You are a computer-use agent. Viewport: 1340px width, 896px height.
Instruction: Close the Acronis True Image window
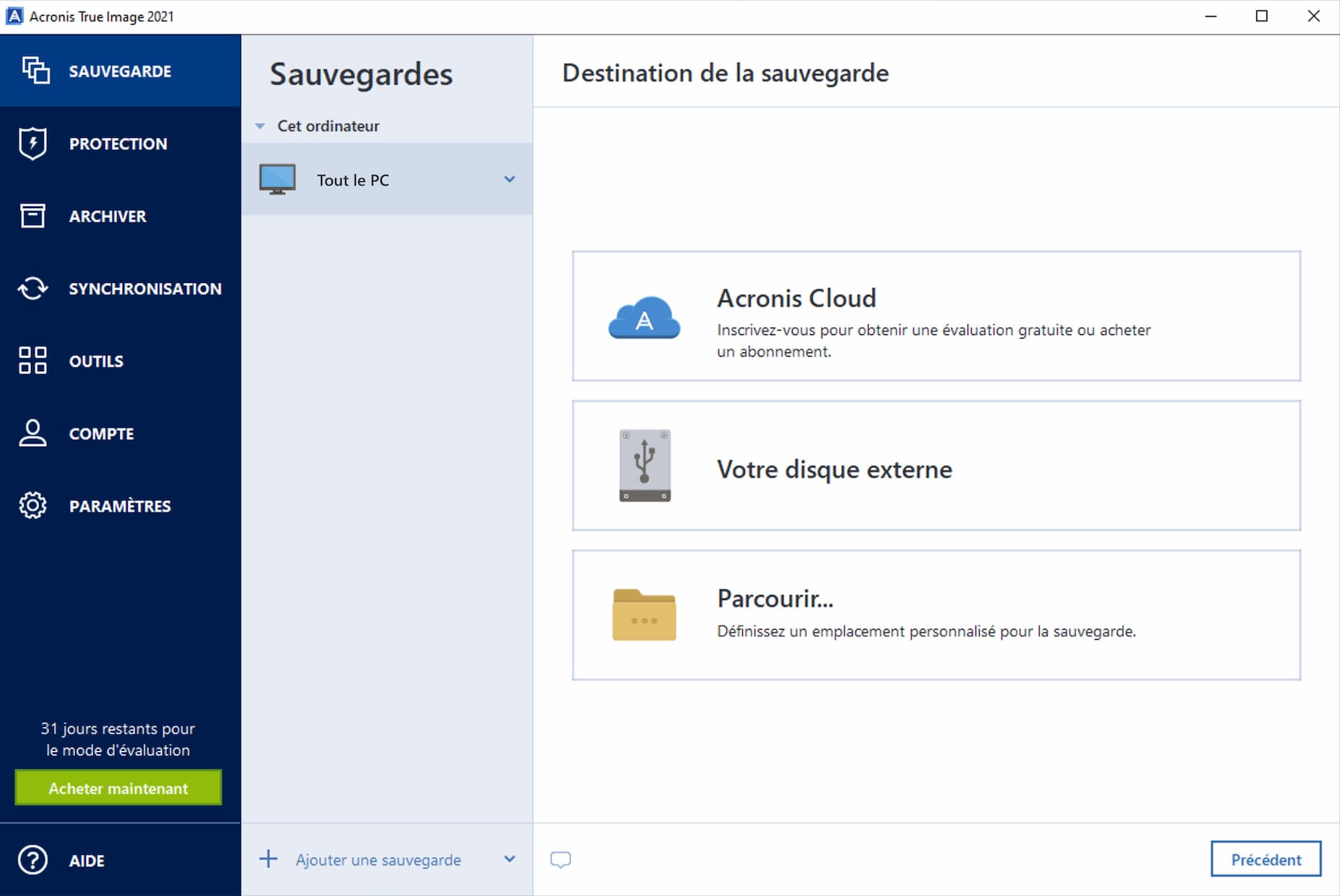coord(1313,16)
